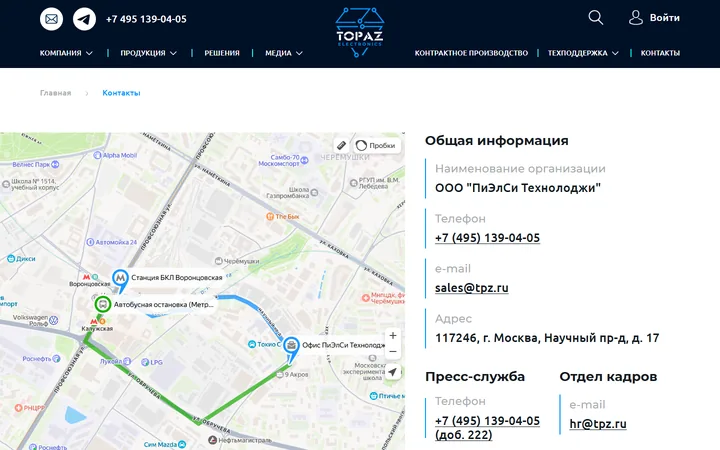This screenshot has height=450, width=720.
Task: Select the map ruler measurement tool
Action: point(341,146)
